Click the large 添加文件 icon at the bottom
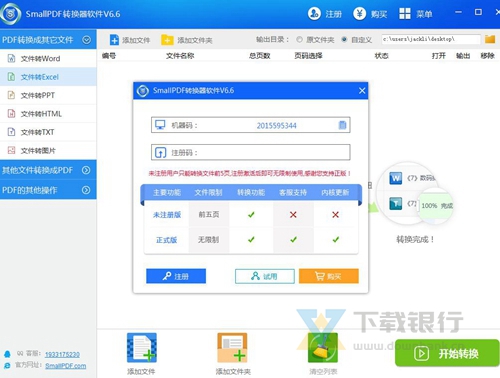 coord(142,348)
